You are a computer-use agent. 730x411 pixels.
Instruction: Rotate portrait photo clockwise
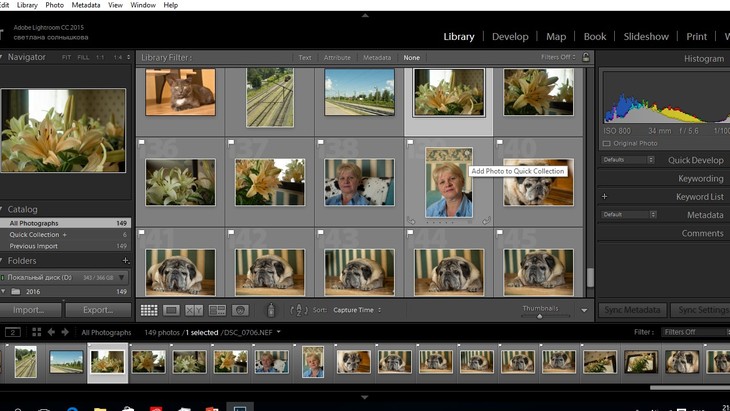point(487,221)
